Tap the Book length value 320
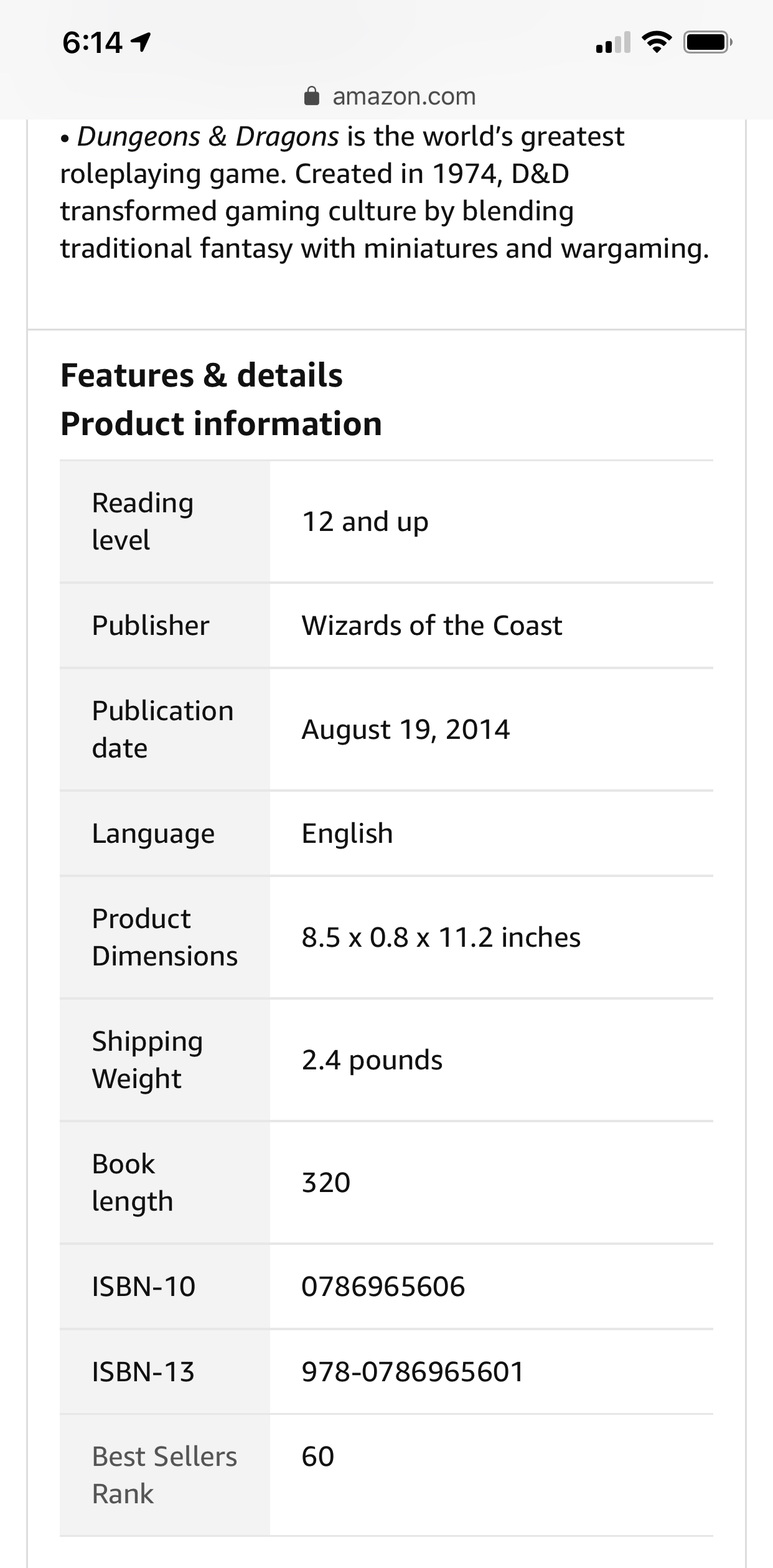This screenshot has height=1568, width=773. click(326, 1183)
